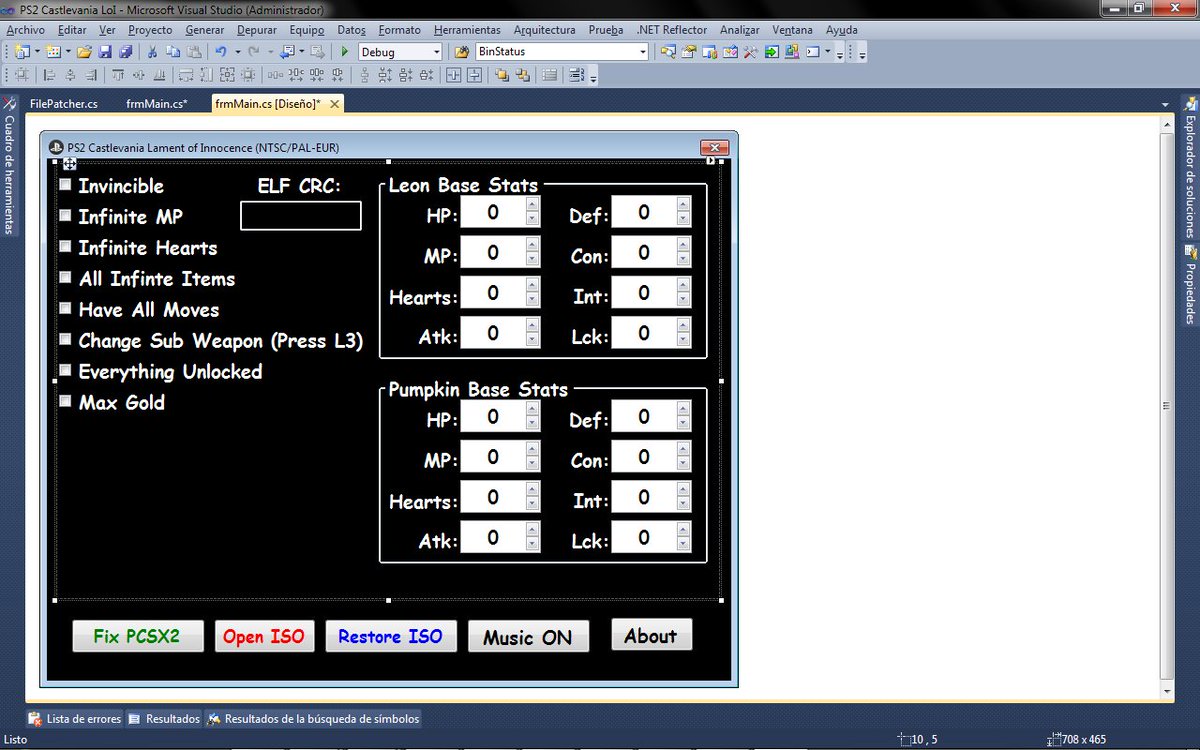Open the dropdown arrow beside Command Window icon
This screenshot has height=750, width=1200.
[828, 51]
